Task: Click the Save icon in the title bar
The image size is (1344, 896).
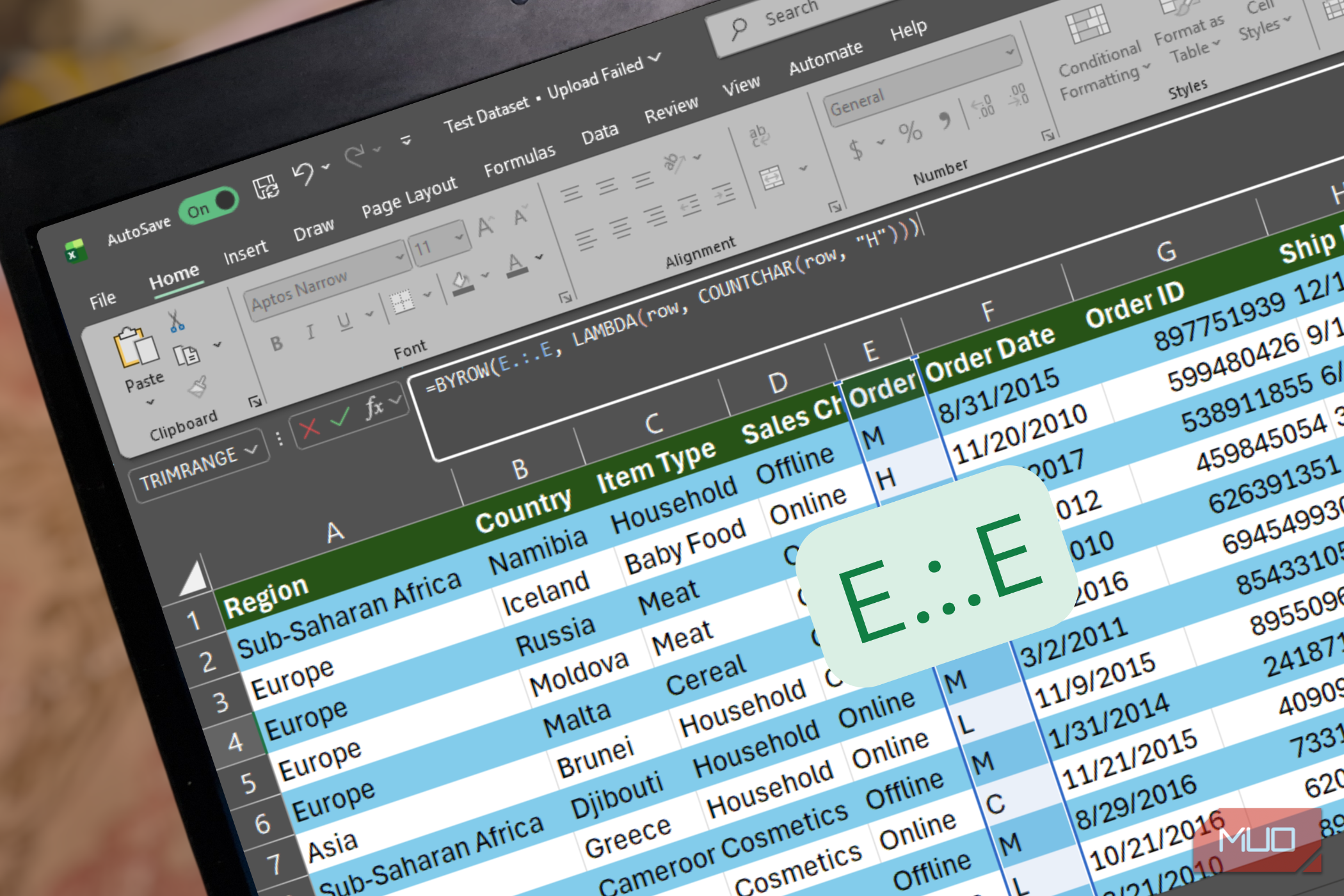Action: (266, 188)
